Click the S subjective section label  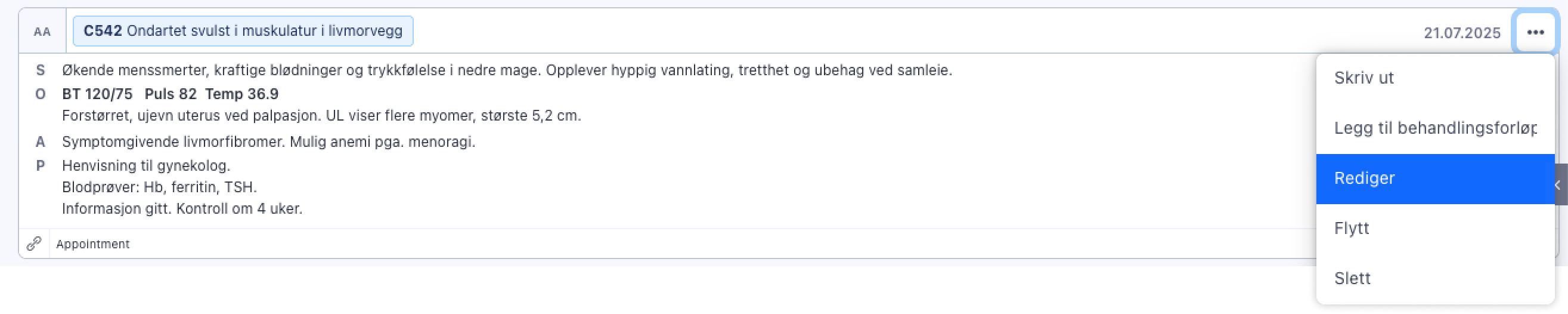[40, 70]
